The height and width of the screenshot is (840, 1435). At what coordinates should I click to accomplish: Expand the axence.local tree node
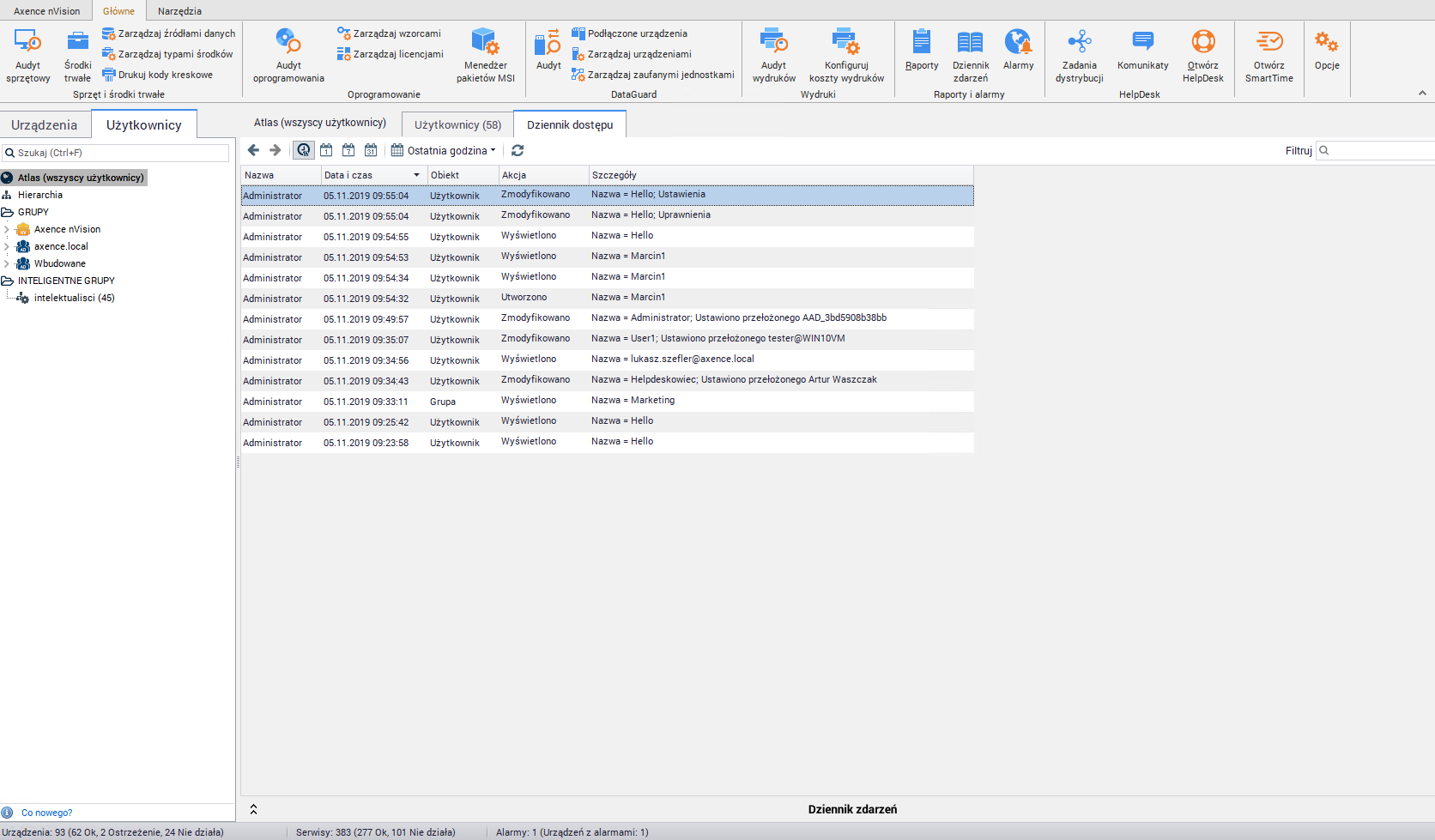click(x=7, y=246)
